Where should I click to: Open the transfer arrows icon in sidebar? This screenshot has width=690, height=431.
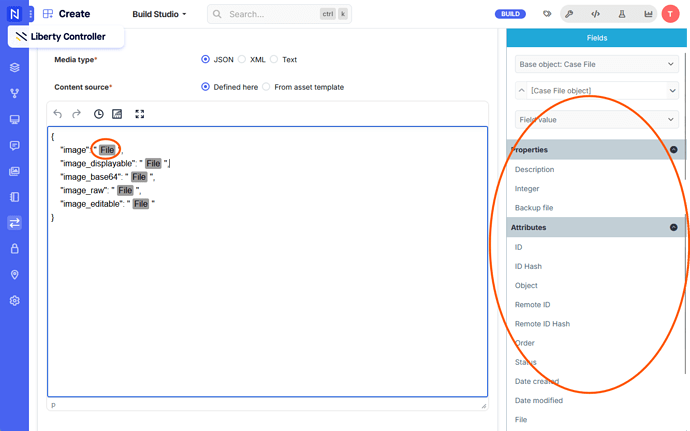15,223
